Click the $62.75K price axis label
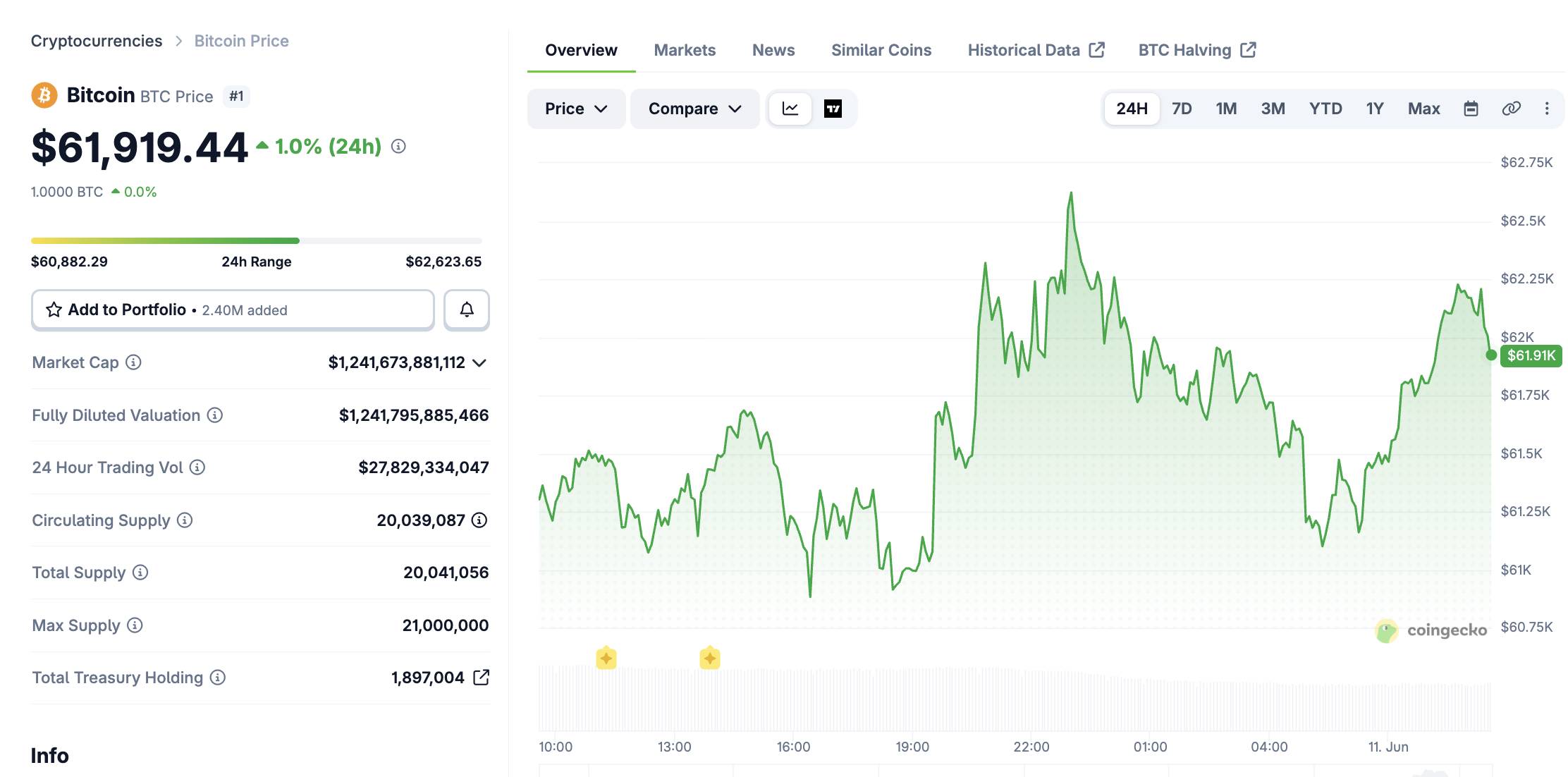 pos(1526,162)
